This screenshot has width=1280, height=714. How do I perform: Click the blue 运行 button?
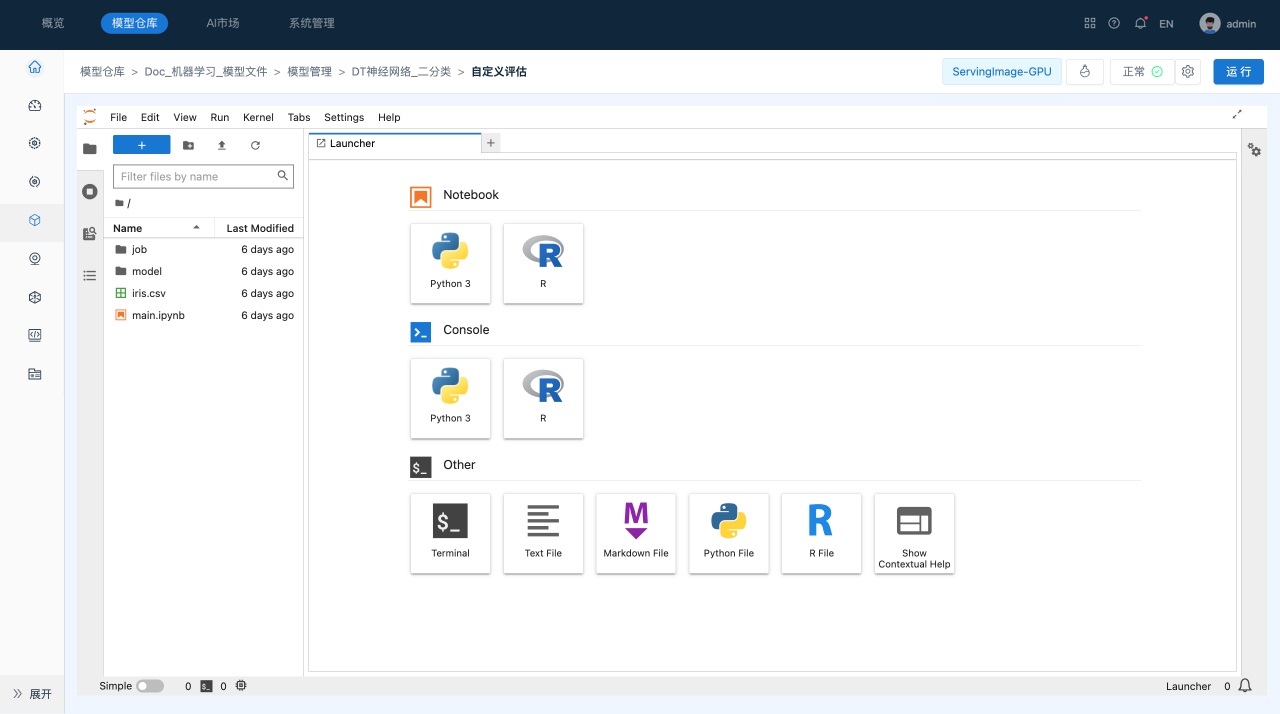pyautogui.click(x=1238, y=72)
